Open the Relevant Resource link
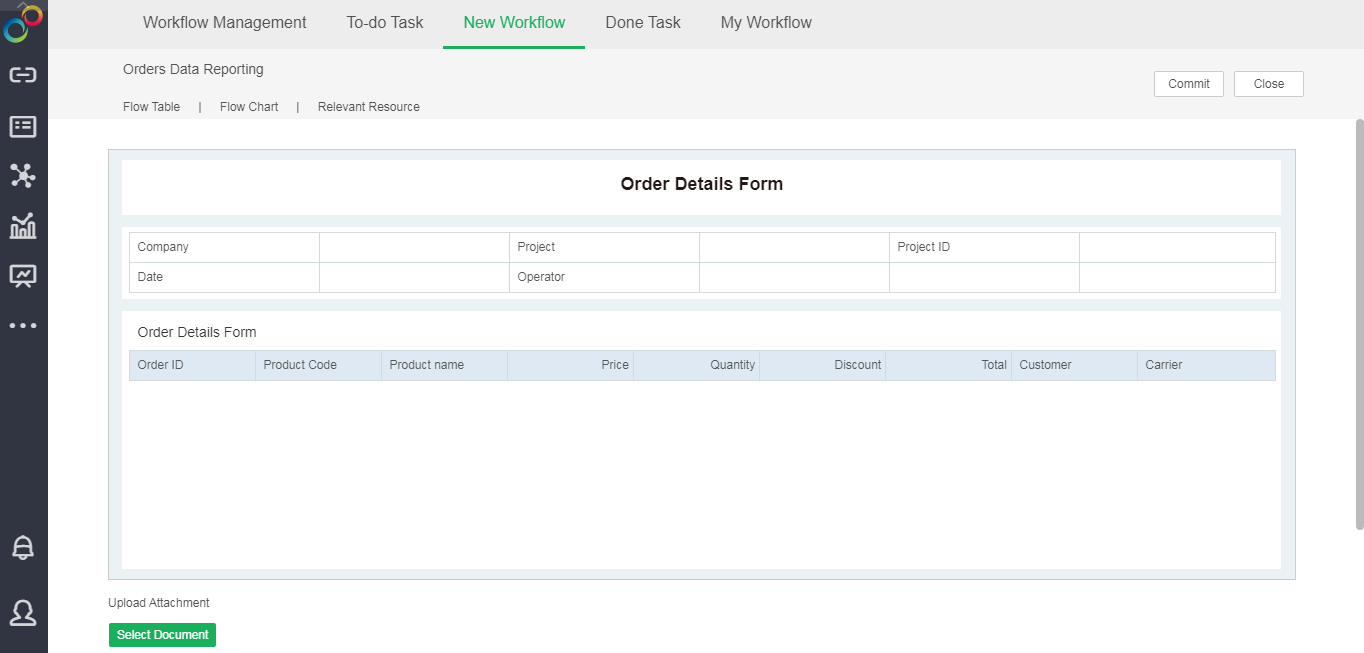This screenshot has width=1364, height=653. pyautogui.click(x=369, y=107)
